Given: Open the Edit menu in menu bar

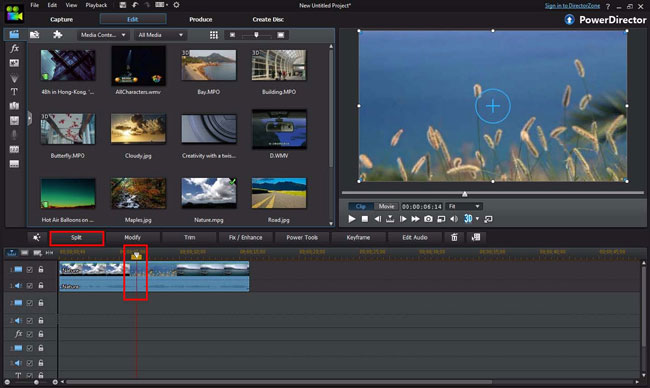Looking at the screenshot, I should 52,5.
